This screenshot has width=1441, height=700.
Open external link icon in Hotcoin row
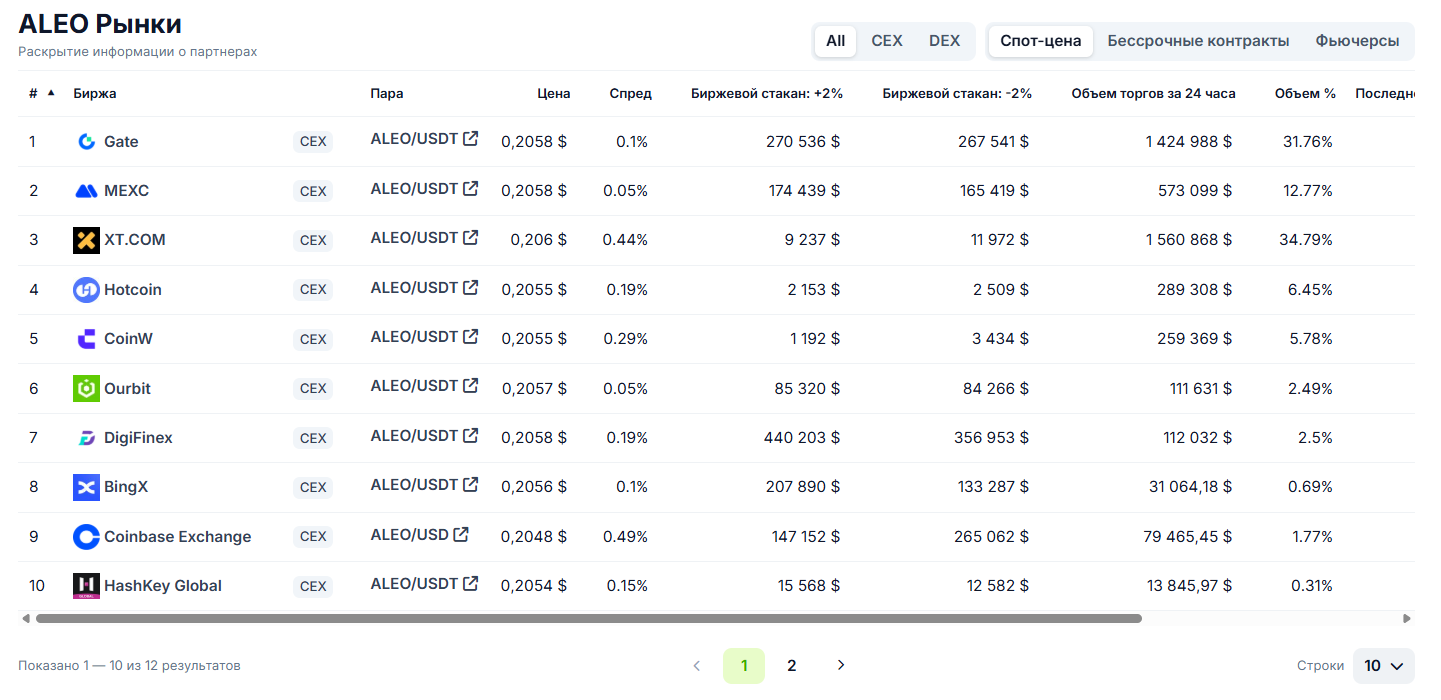[x=470, y=287]
